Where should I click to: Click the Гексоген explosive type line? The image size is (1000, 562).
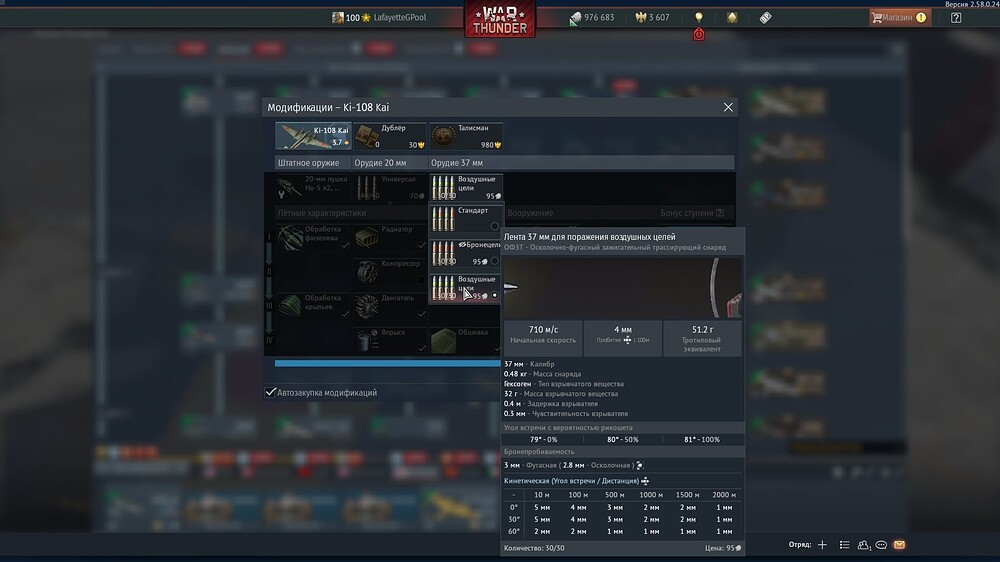point(564,384)
